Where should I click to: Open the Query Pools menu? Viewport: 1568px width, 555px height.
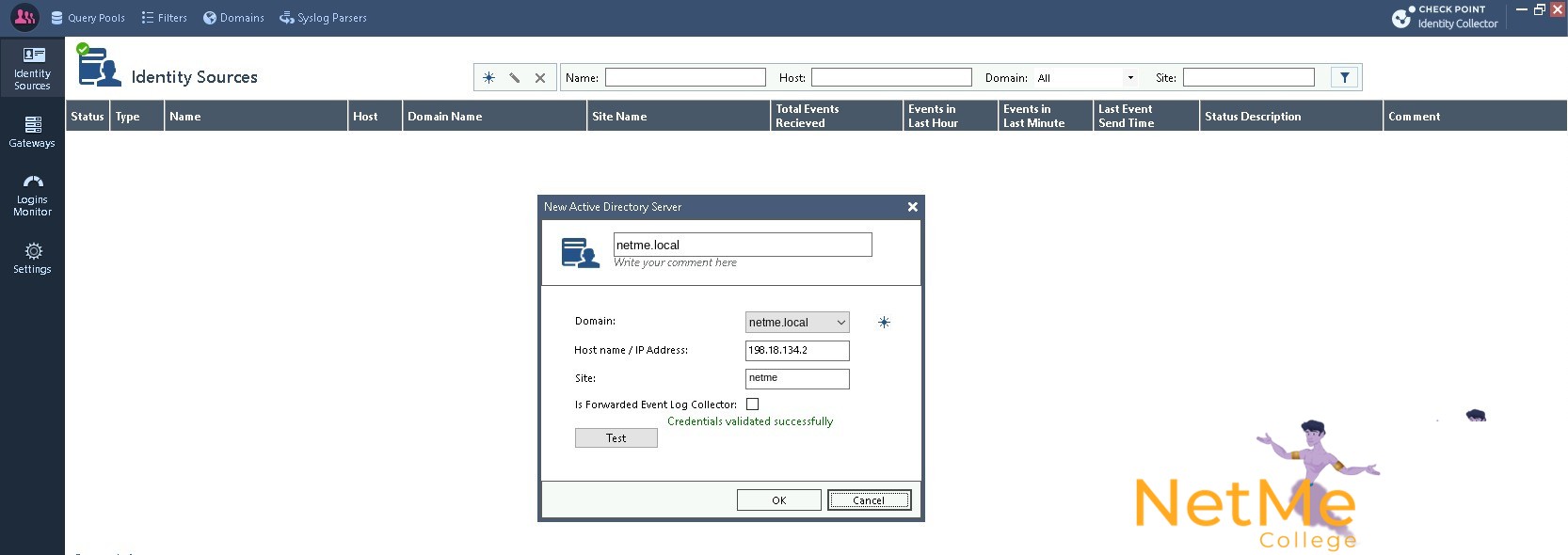point(88,18)
